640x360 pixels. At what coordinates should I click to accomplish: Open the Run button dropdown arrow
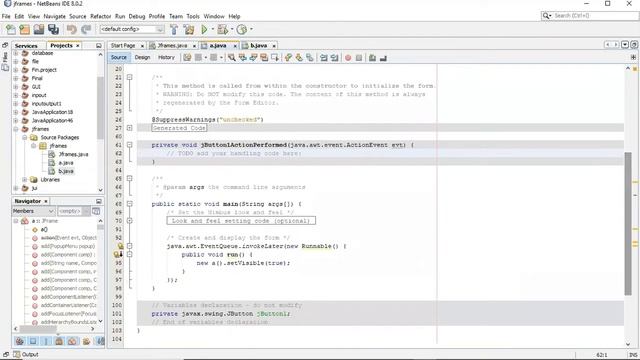212,29
